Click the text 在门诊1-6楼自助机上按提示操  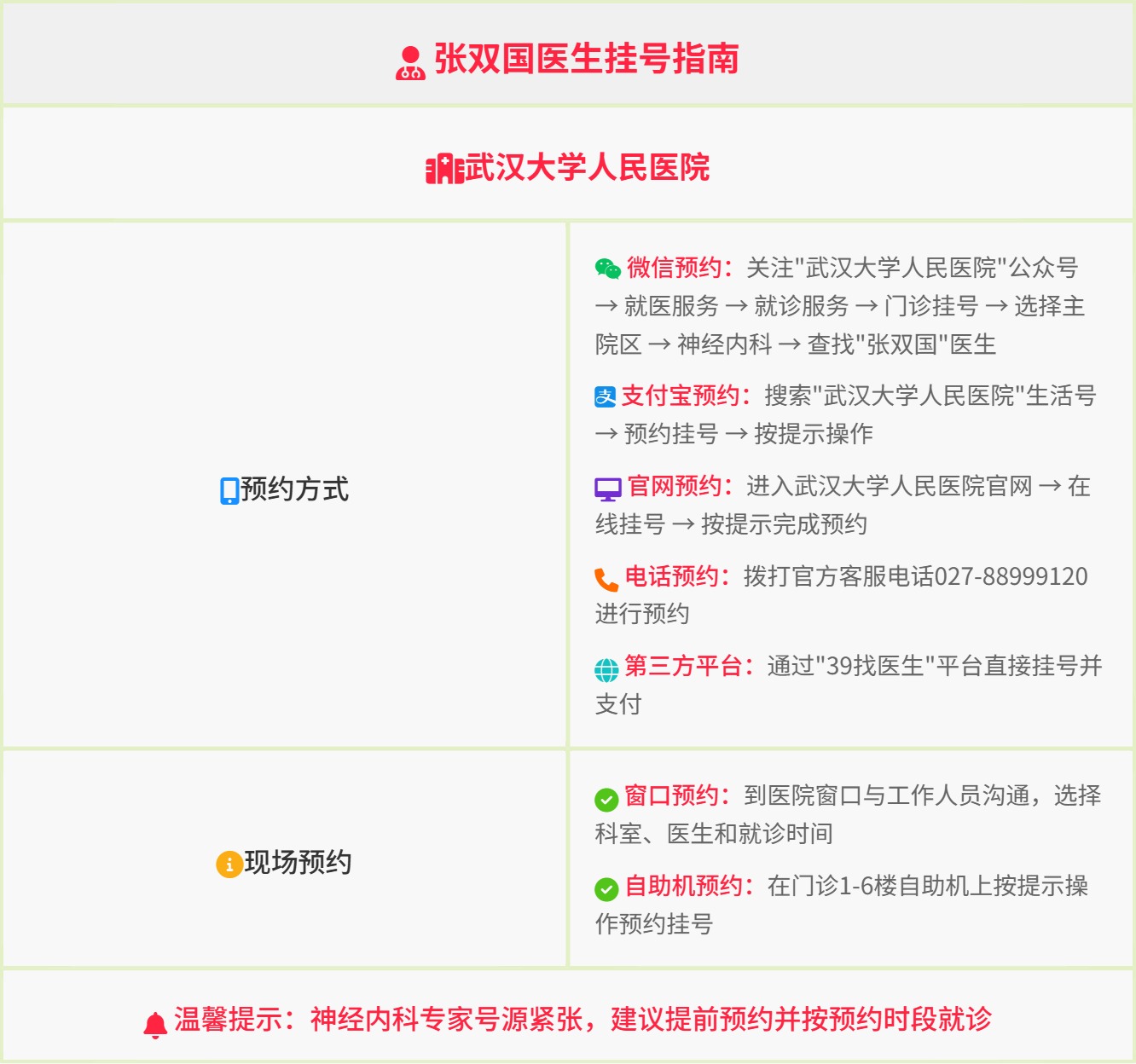(928, 886)
